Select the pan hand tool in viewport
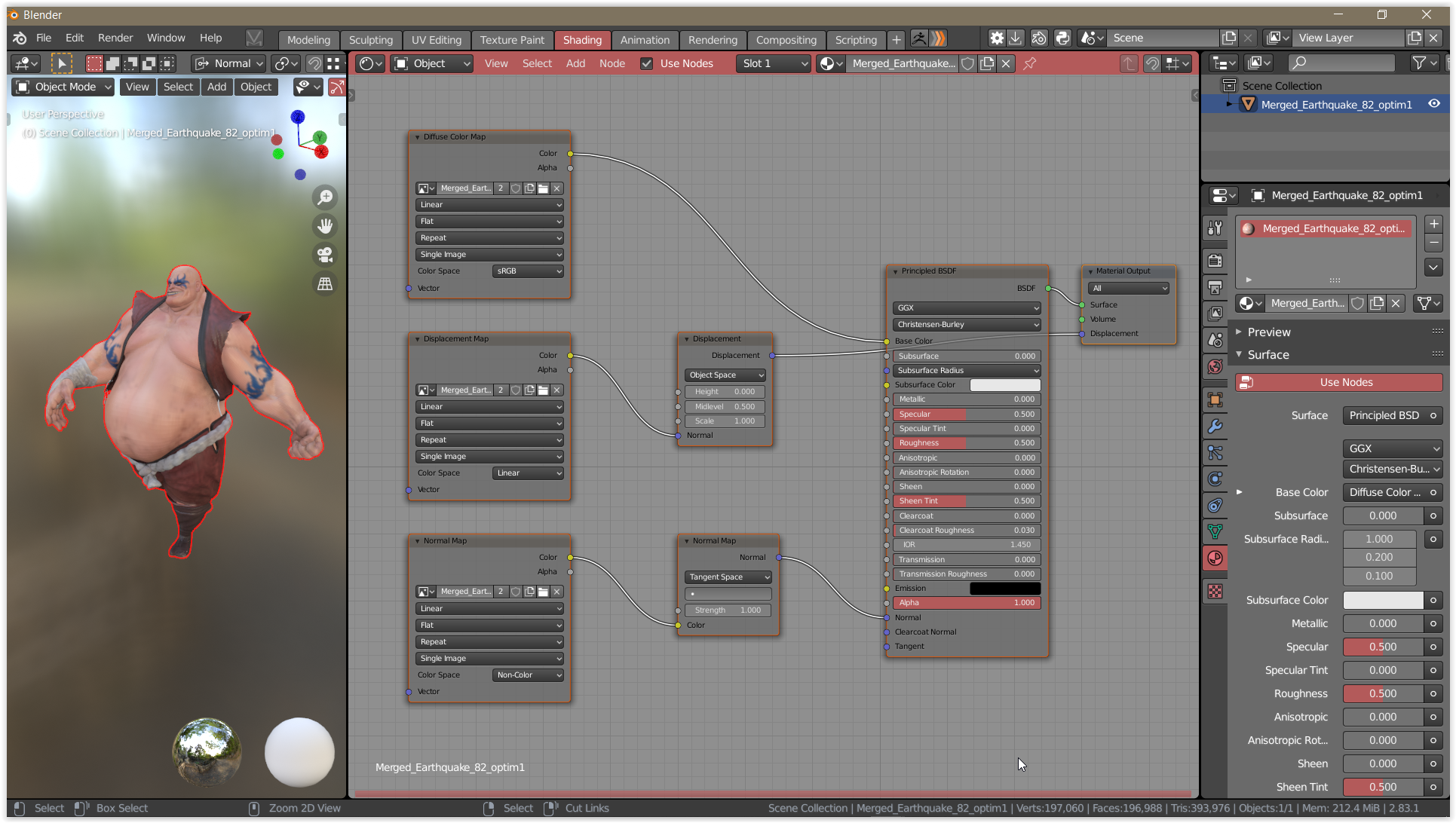Viewport: 1456px width, 823px height. point(325,226)
